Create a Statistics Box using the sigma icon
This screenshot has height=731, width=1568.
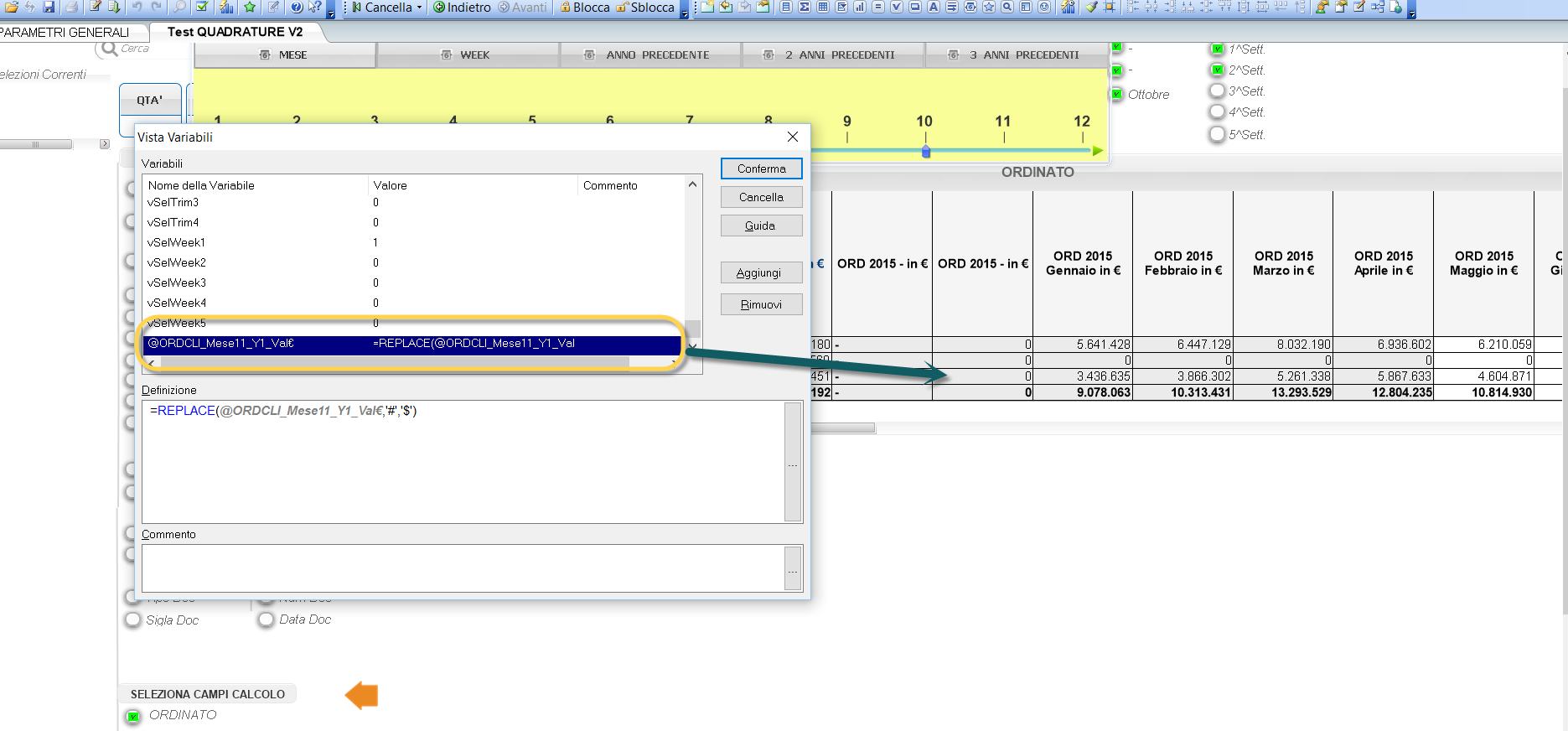(x=805, y=7)
